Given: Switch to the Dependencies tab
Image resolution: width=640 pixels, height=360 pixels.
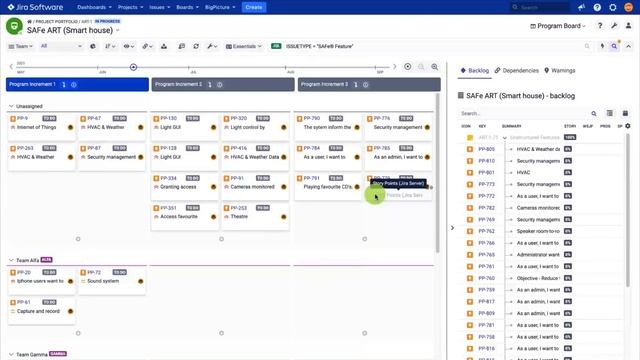Looking at the screenshot, I should pos(517,70).
